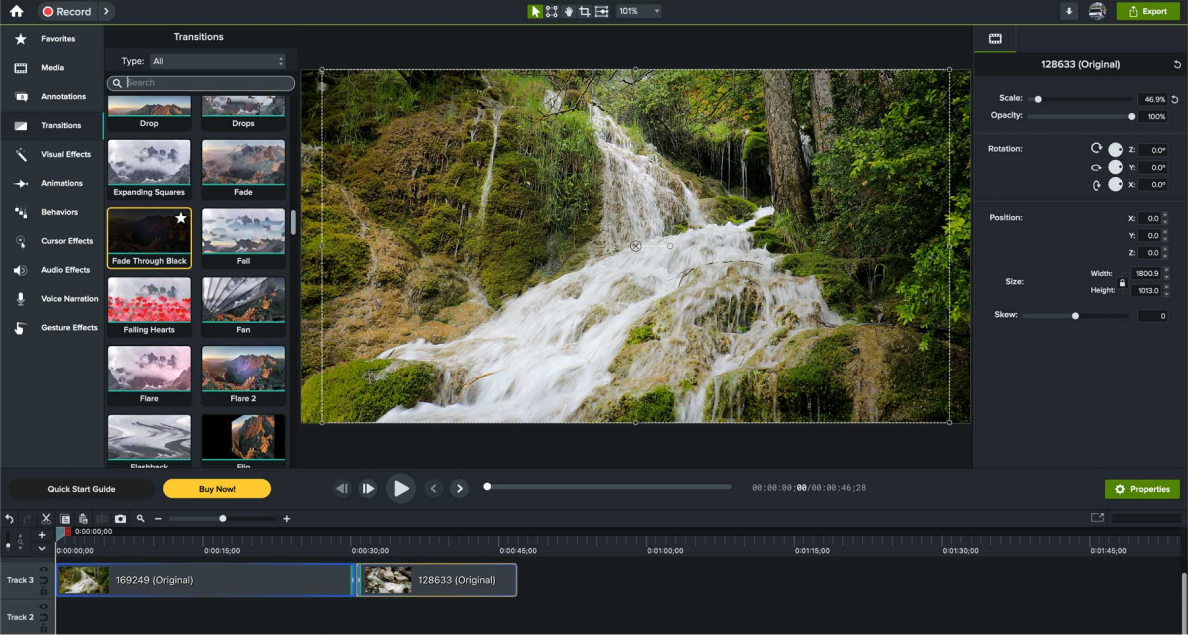This screenshot has height=635, width=1188.
Task: Select the node edit tool in canvas toolbar
Action: [552, 11]
